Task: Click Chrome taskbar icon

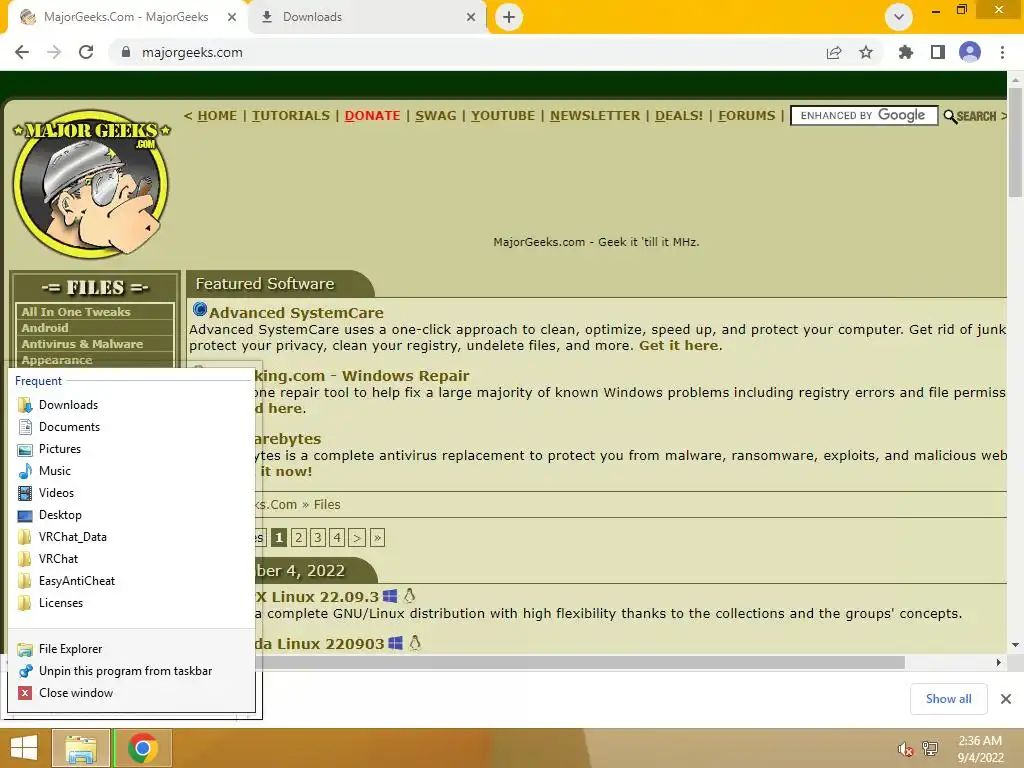Action: [142, 748]
